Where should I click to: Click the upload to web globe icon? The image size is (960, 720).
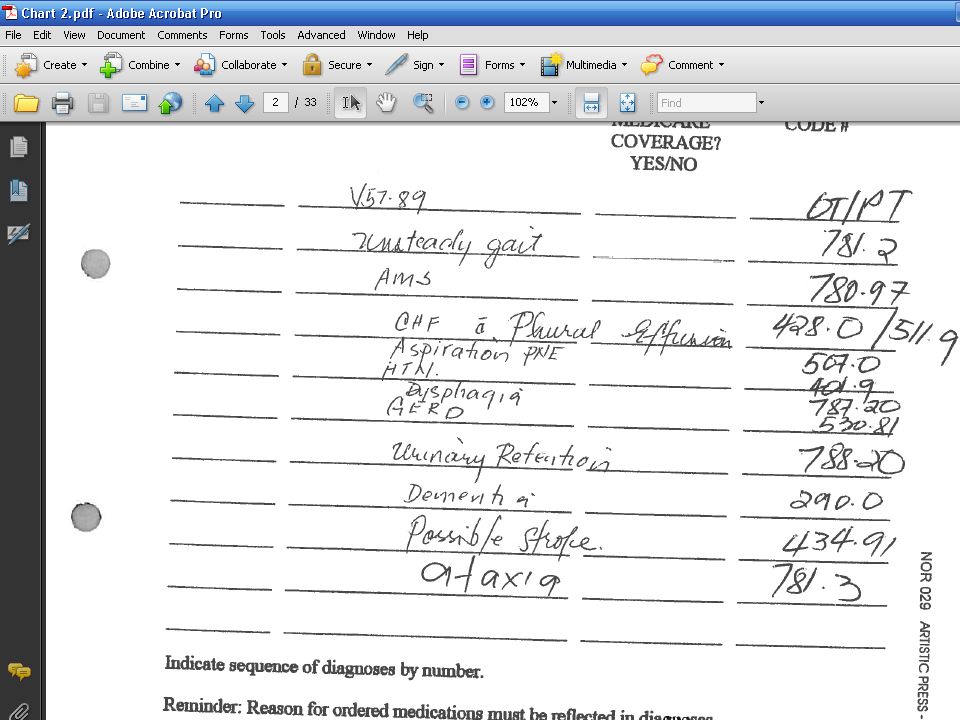170,103
